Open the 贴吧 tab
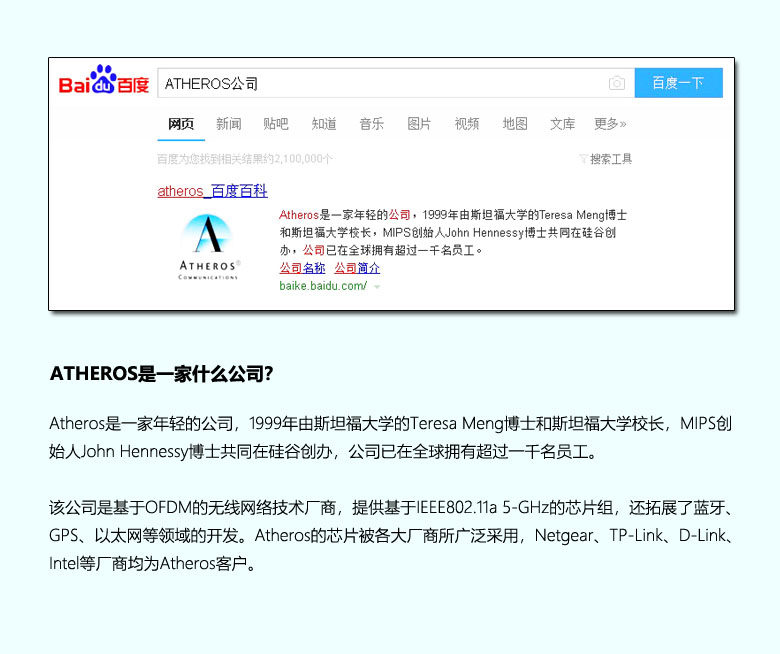 pyautogui.click(x=276, y=124)
